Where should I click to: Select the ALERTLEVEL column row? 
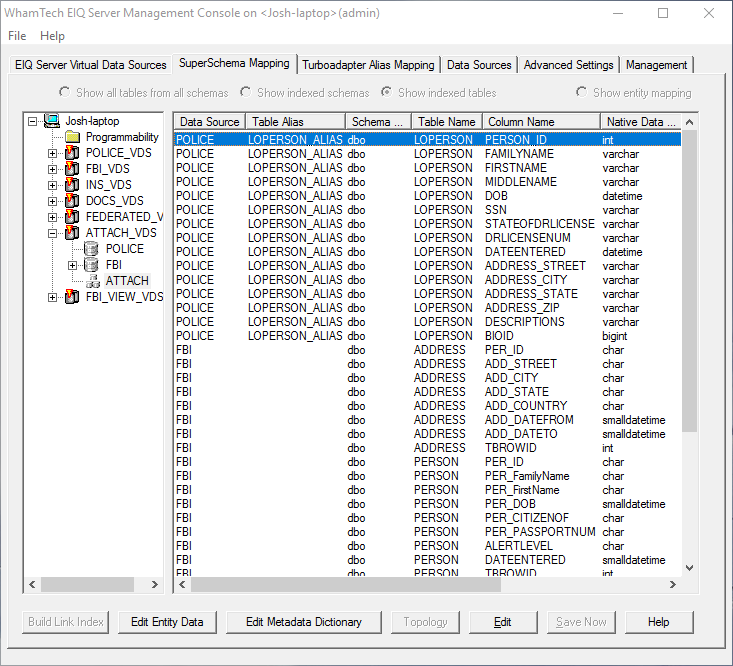[x=427, y=546]
